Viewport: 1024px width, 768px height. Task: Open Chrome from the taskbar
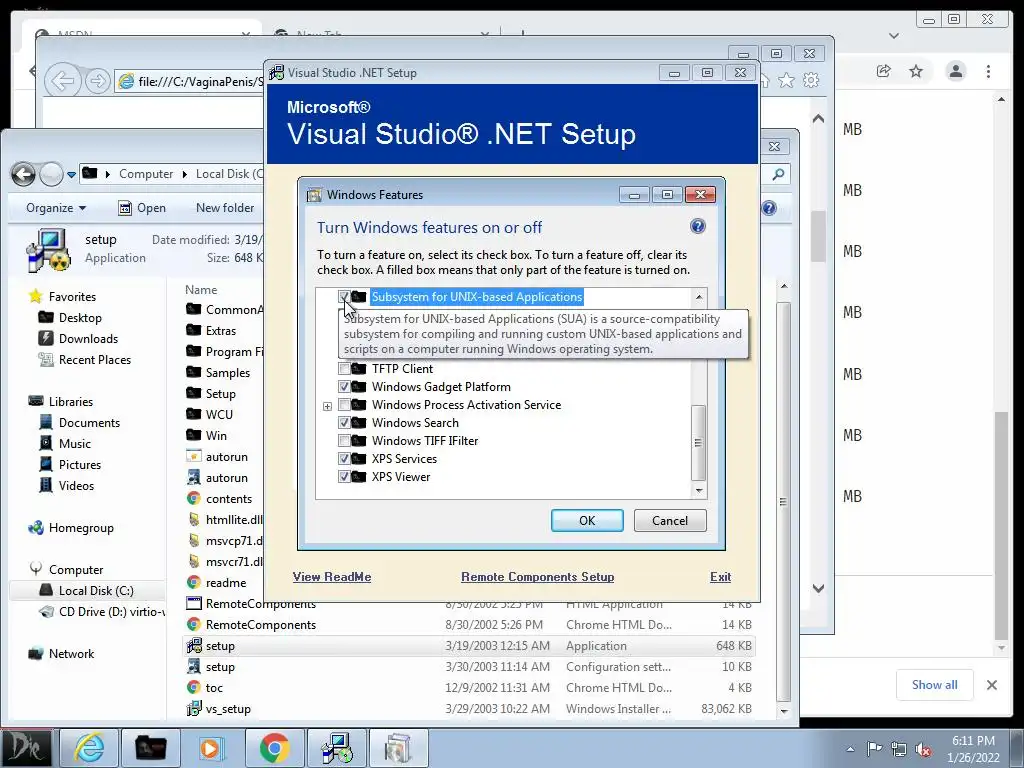tap(274, 748)
